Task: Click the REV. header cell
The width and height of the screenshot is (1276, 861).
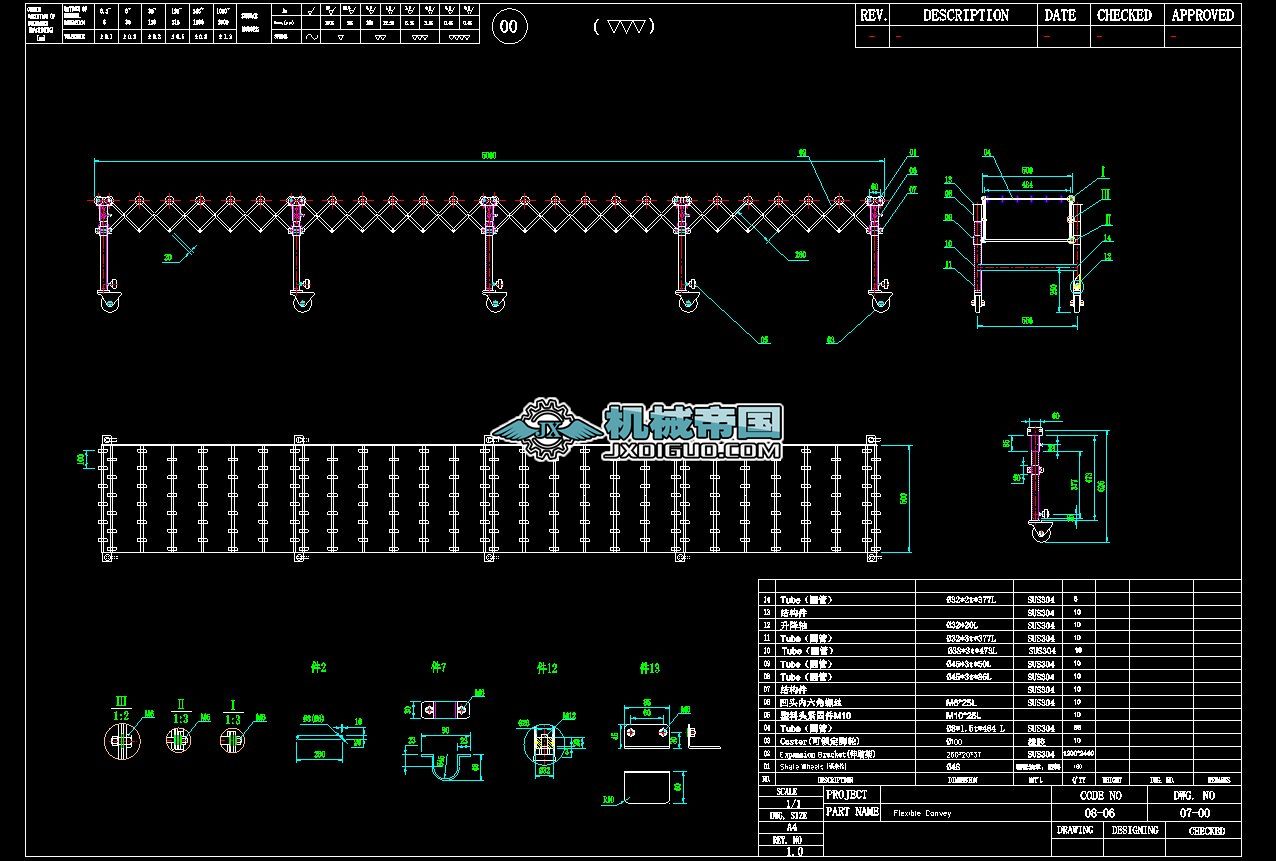Action: (x=872, y=15)
